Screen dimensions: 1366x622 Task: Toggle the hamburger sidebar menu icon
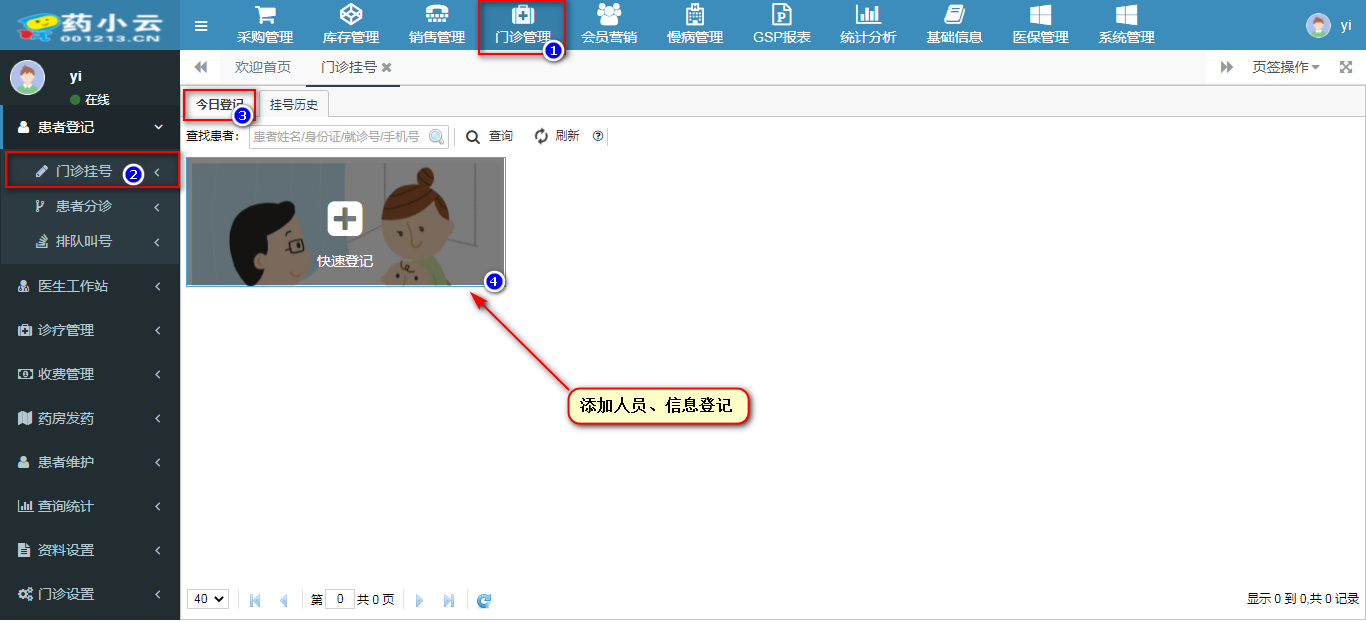(201, 26)
